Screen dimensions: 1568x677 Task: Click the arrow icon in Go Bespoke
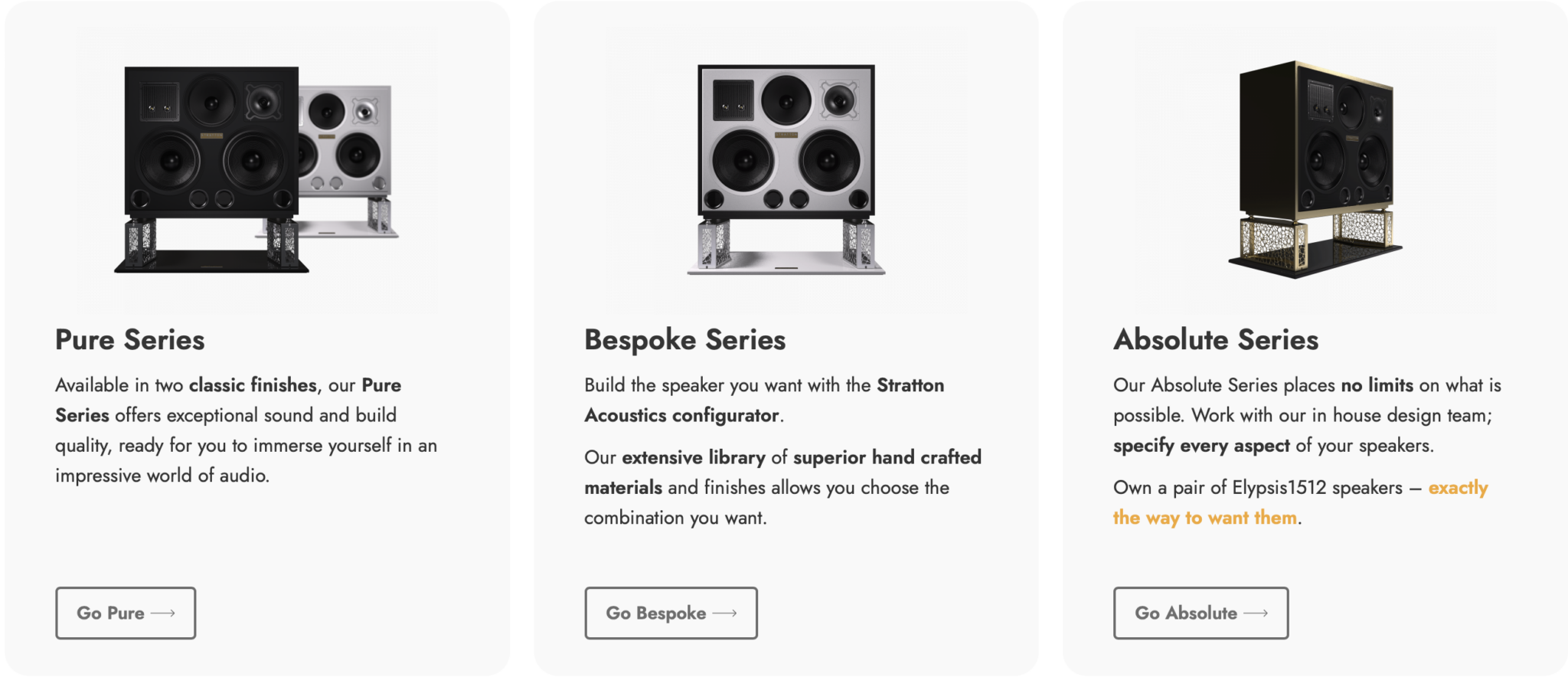pyautogui.click(x=724, y=613)
